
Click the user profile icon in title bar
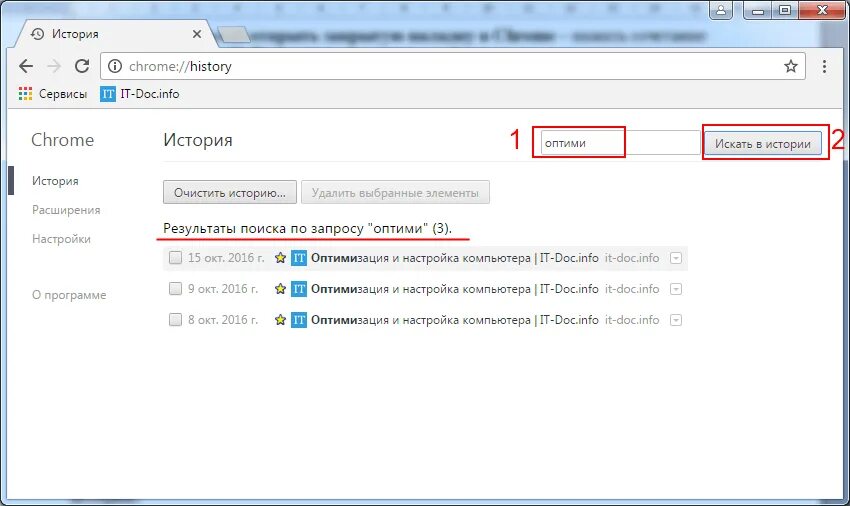[721, 10]
